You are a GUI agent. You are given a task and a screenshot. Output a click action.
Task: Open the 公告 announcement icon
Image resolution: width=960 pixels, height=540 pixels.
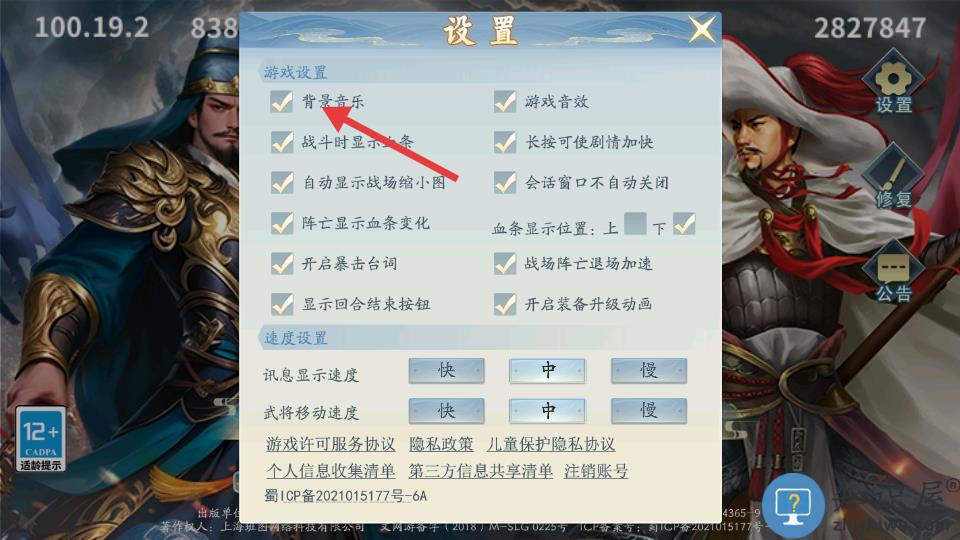click(x=893, y=272)
